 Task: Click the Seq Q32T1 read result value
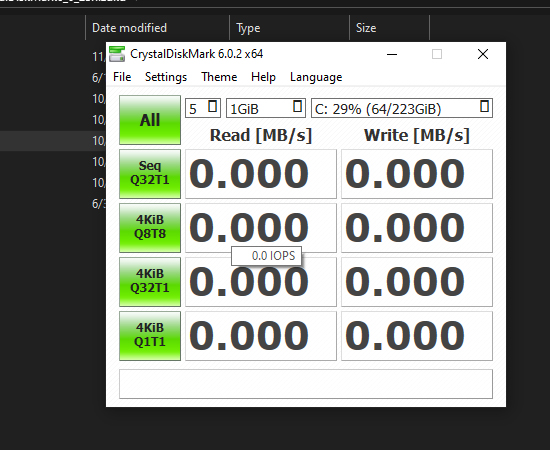pyautogui.click(x=261, y=174)
